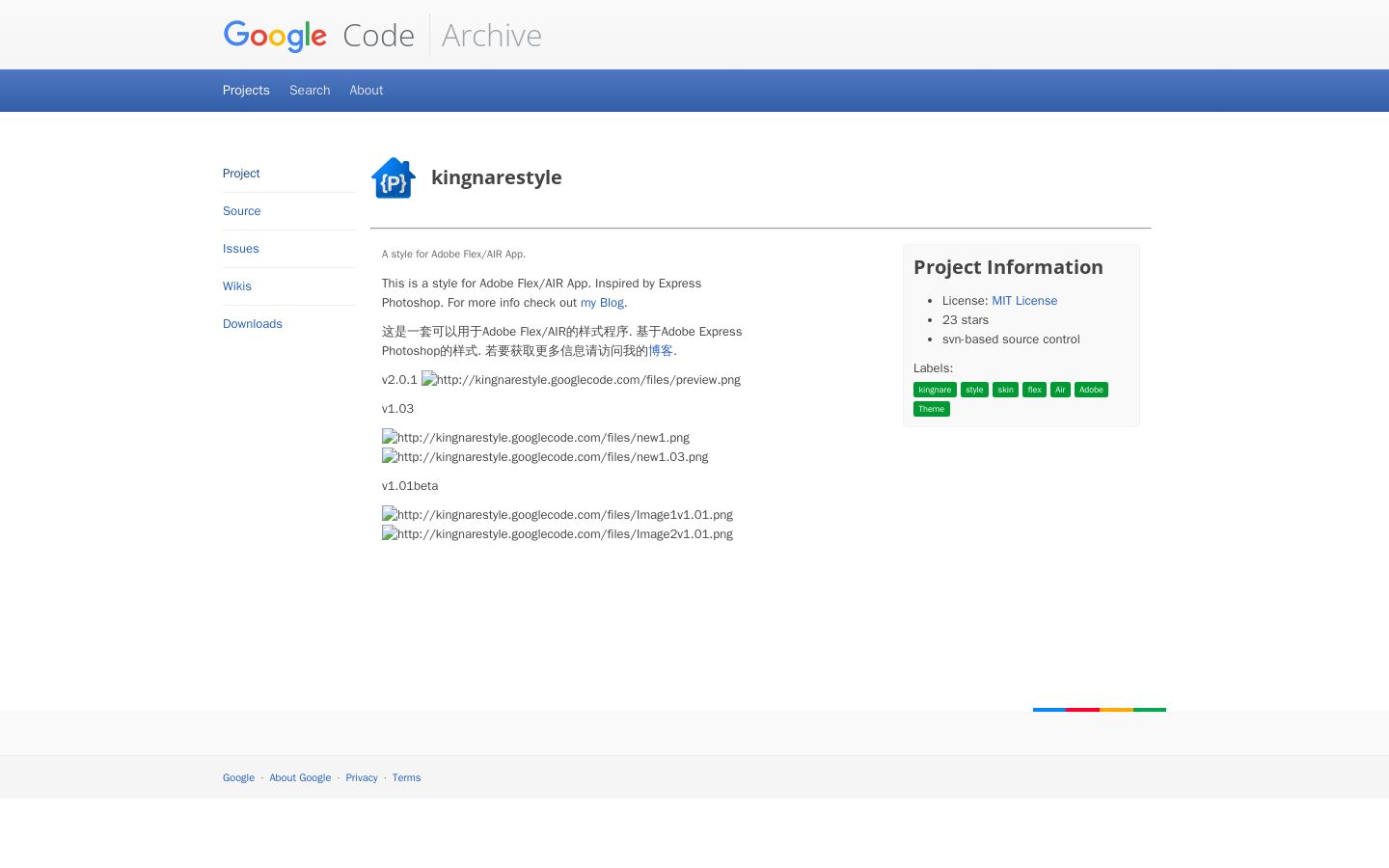Open the MIT License link
Image resolution: width=1389 pixels, height=868 pixels.
click(1024, 301)
